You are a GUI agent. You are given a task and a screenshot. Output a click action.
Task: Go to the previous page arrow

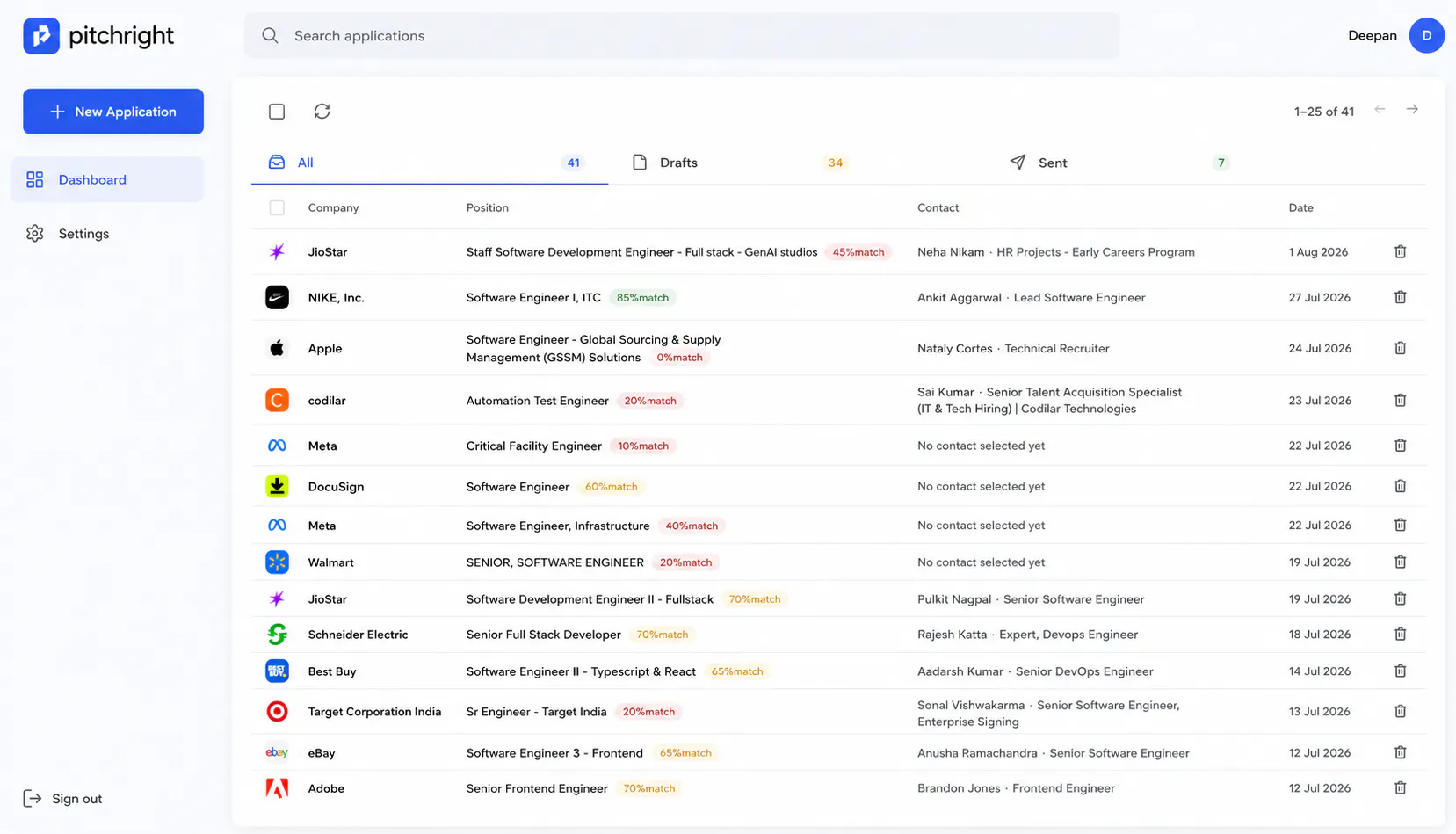(1380, 110)
